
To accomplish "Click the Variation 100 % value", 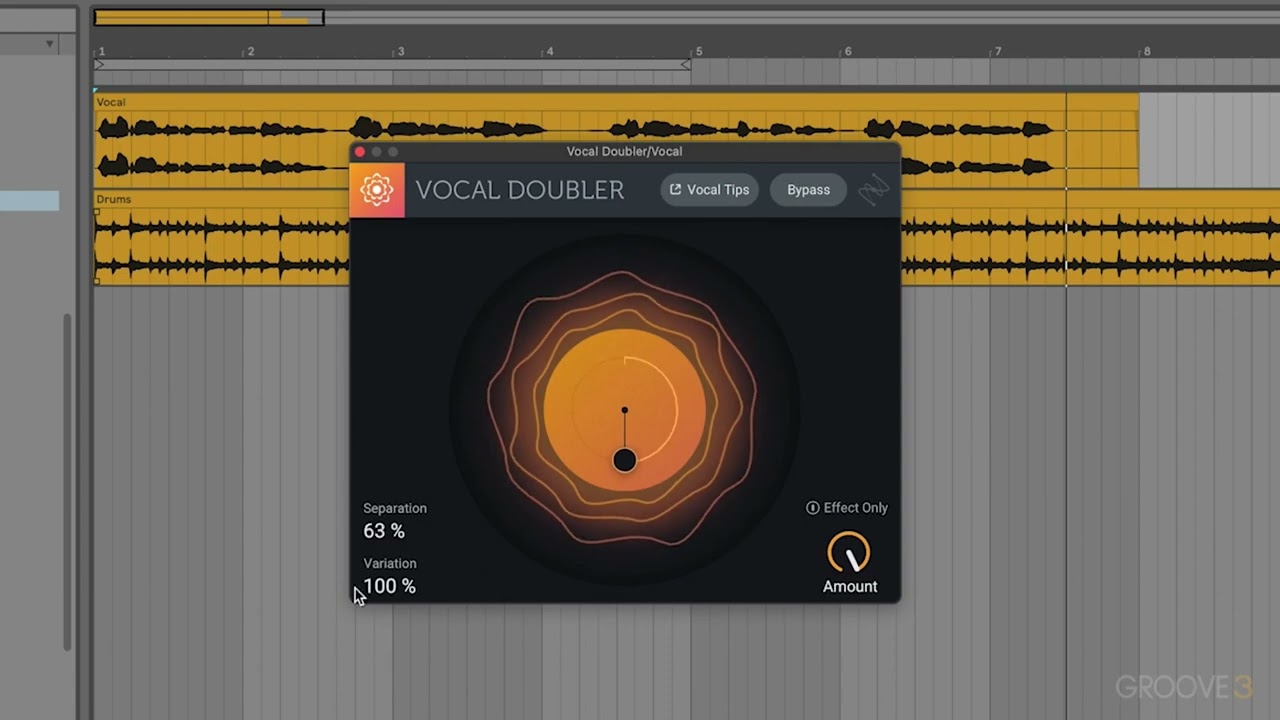I will tap(389, 586).
